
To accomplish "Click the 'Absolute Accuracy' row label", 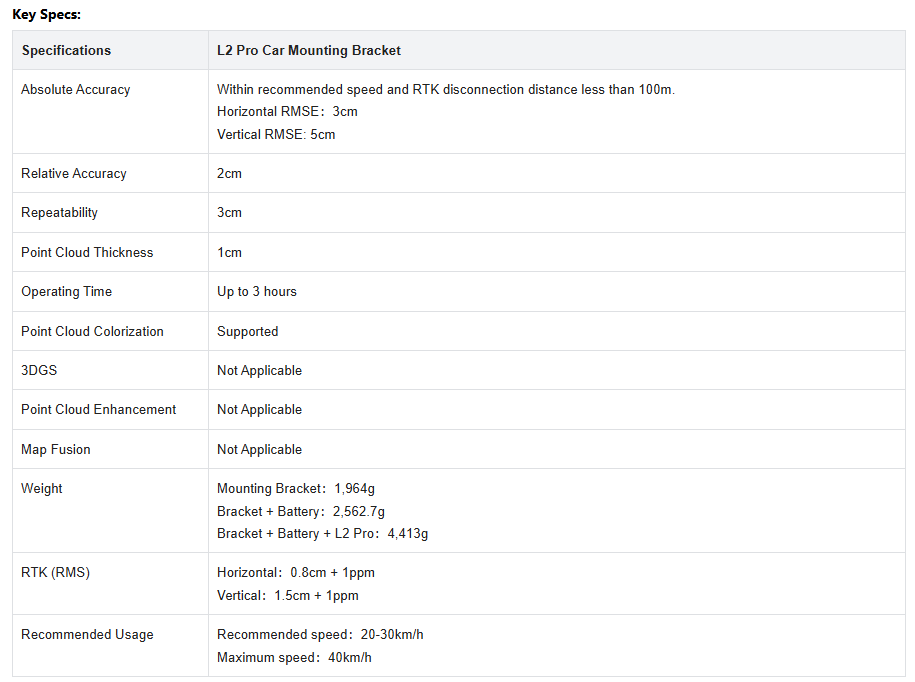I will (76, 90).
